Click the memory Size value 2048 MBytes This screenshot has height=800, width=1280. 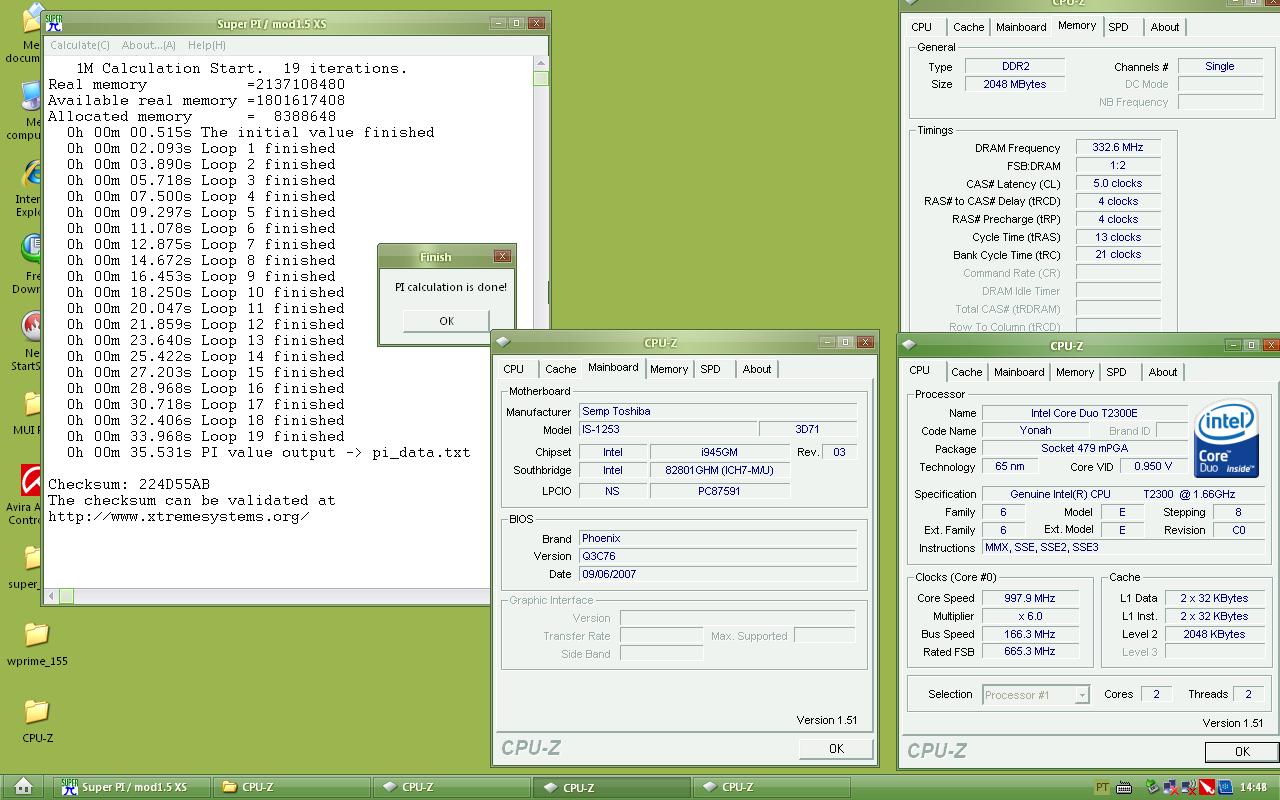click(x=1015, y=84)
